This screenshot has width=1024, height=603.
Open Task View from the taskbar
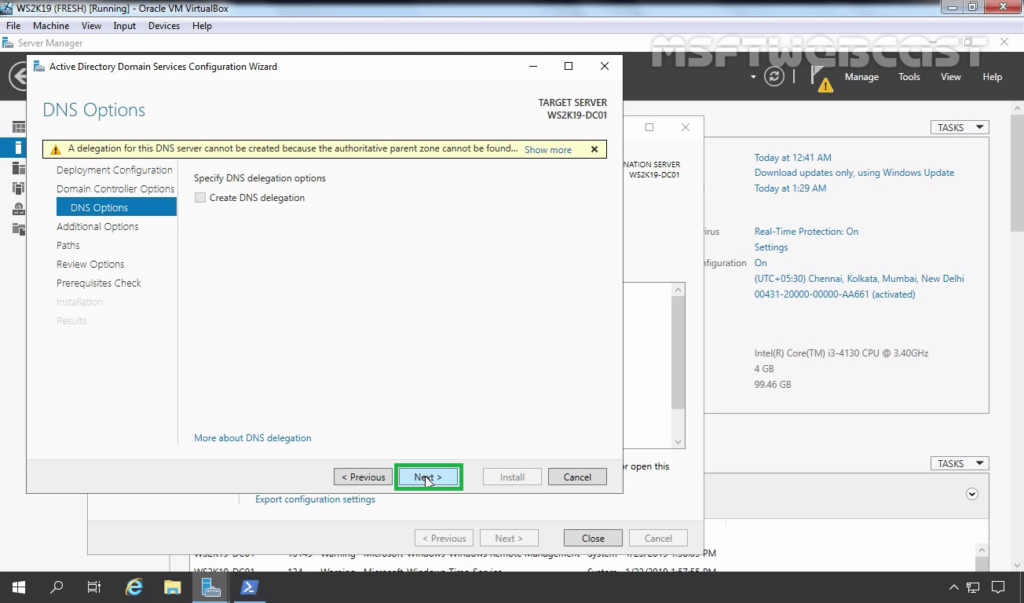coord(94,587)
